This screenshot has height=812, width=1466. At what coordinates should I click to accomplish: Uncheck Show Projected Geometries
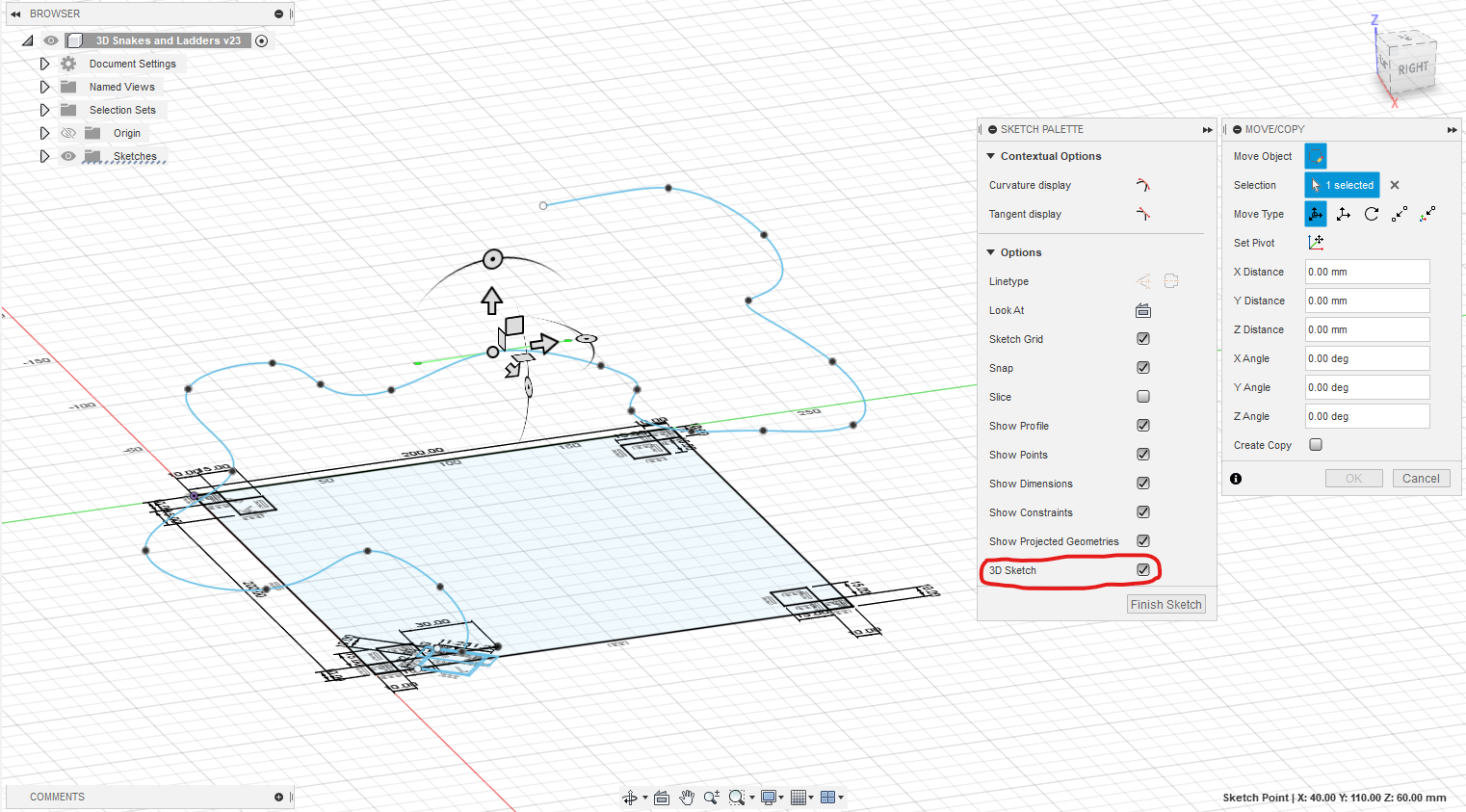pyautogui.click(x=1143, y=541)
